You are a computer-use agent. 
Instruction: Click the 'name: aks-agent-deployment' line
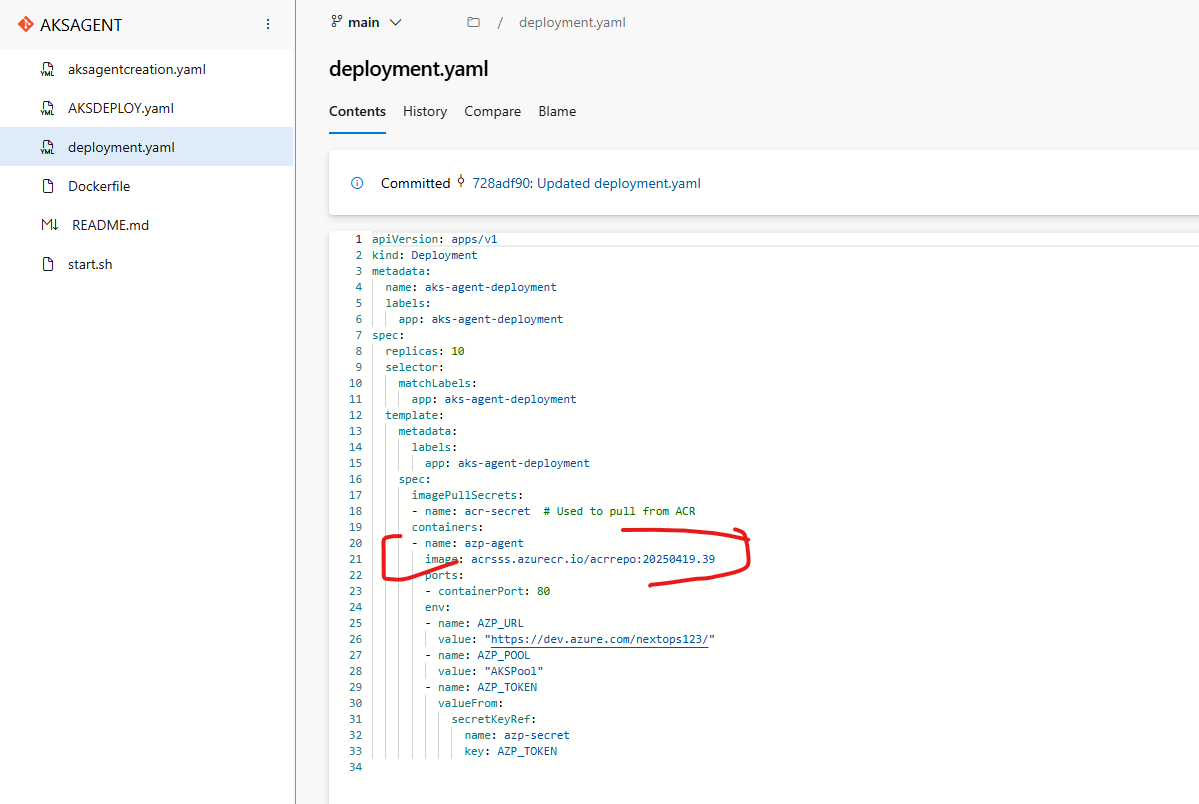[470, 288]
